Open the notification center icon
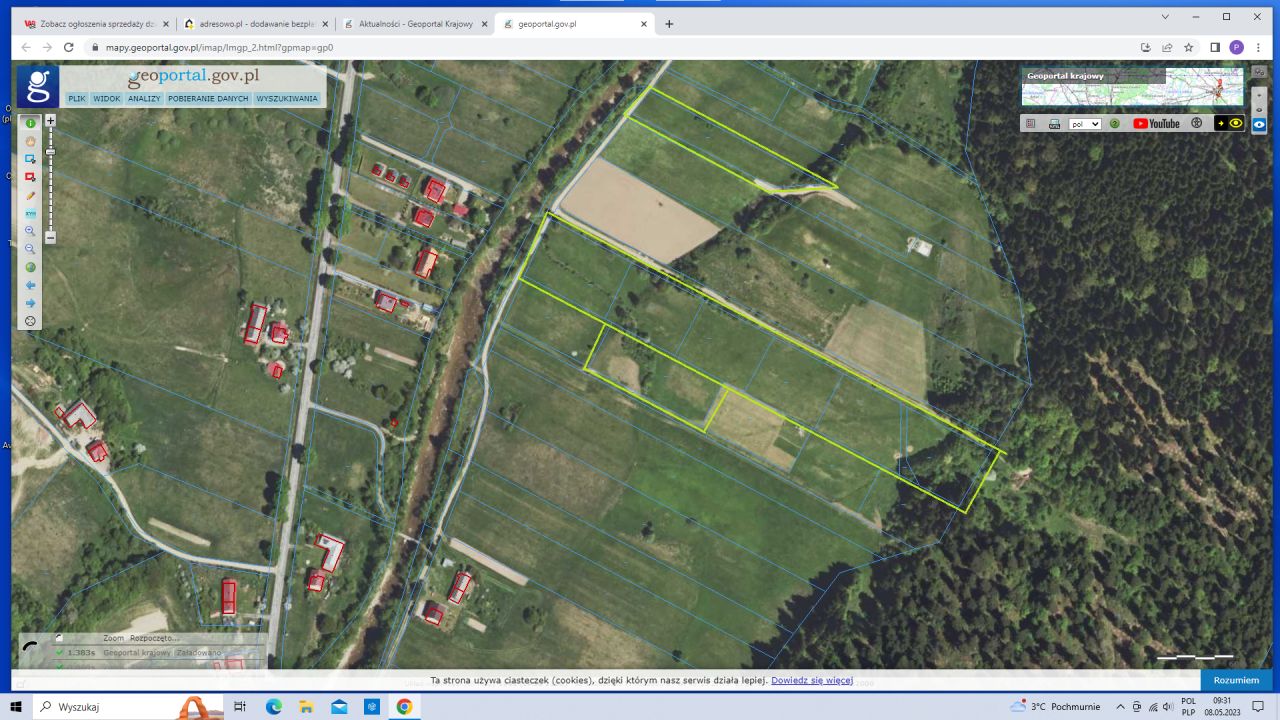The image size is (1280, 720). (x=1258, y=707)
